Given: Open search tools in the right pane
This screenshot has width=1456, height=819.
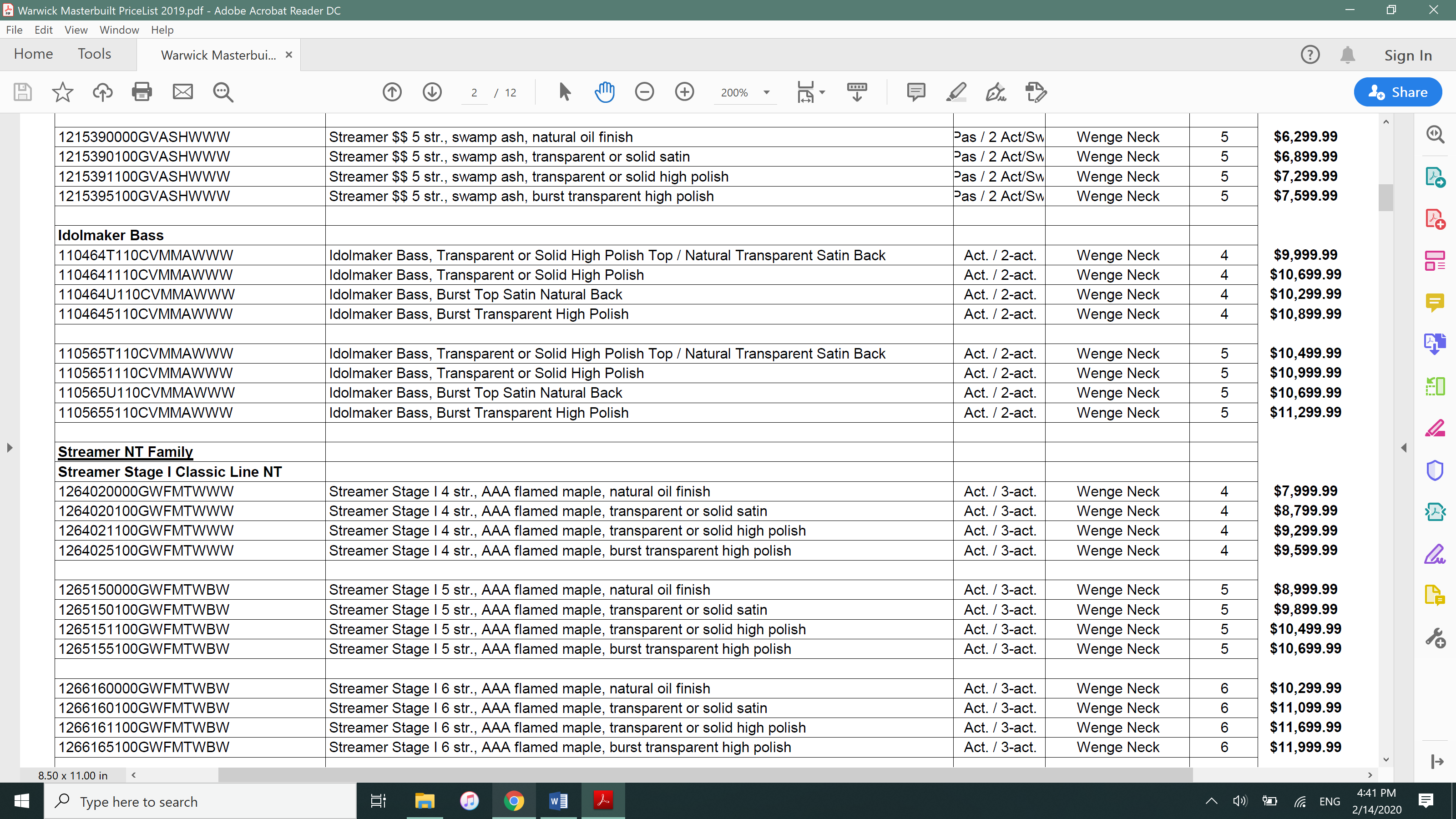Looking at the screenshot, I should coord(1435,135).
